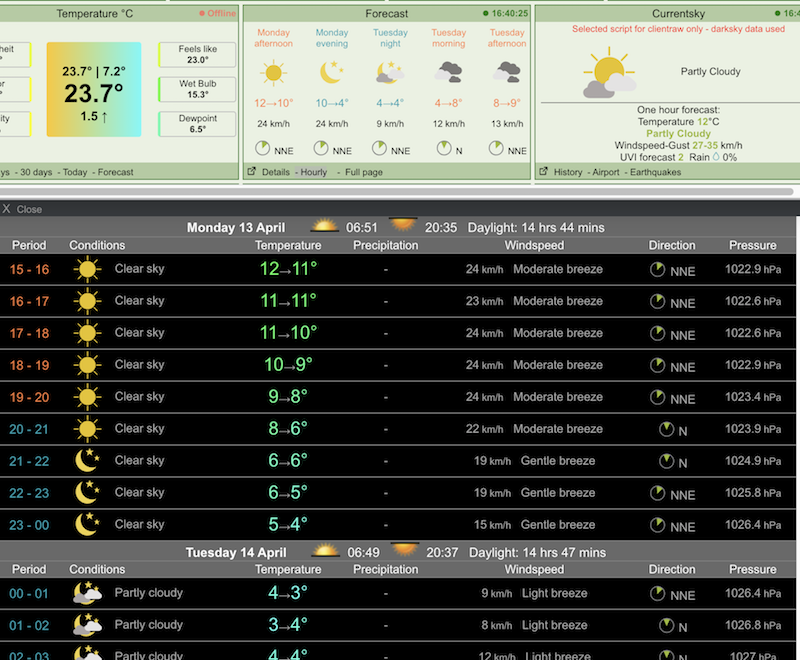
Task: Click the horizontal scrollbar below the panels
Action: 400,191
